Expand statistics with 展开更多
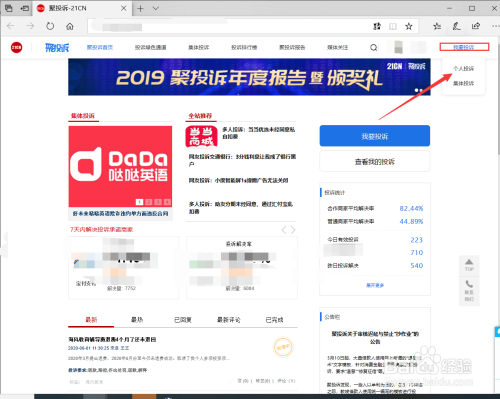The height and width of the screenshot is (399, 500). (375, 285)
